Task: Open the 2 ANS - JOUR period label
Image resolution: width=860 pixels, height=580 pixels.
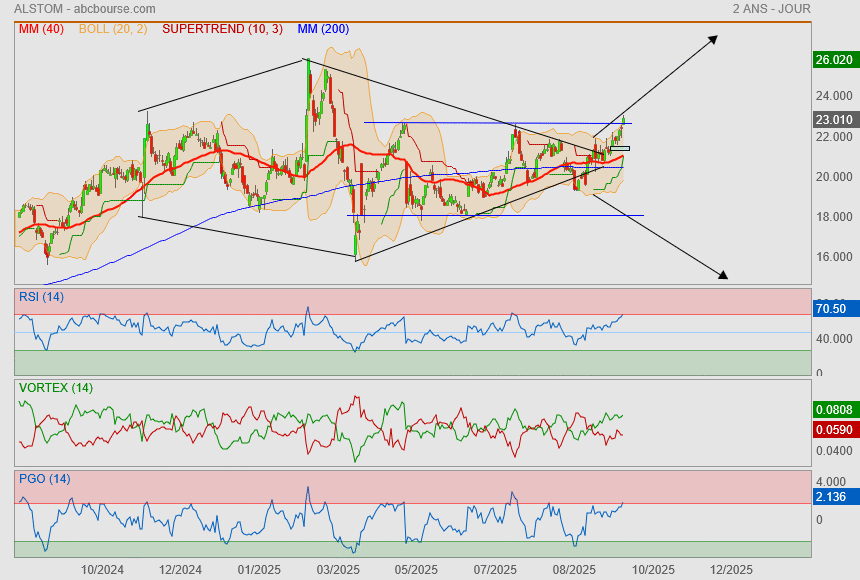Action: (771, 9)
